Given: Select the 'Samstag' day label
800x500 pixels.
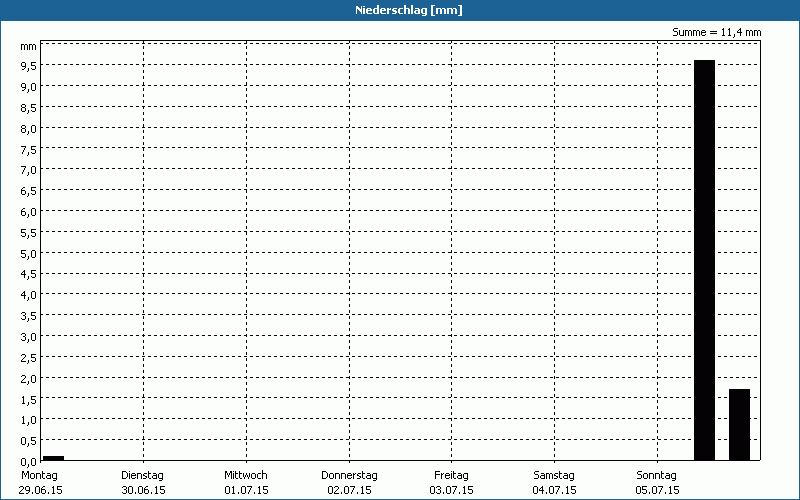Looking at the screenshot, I should (x=554, y=475).
